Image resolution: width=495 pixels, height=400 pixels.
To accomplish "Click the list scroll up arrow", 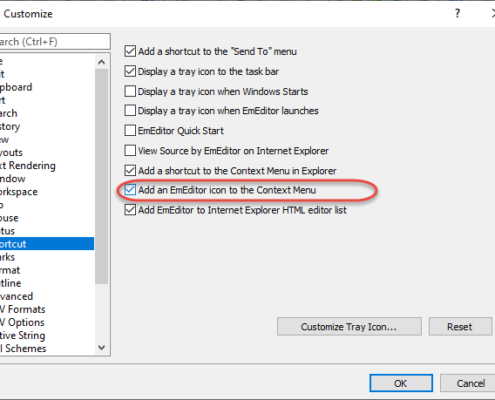I will [x=102, y=62].
